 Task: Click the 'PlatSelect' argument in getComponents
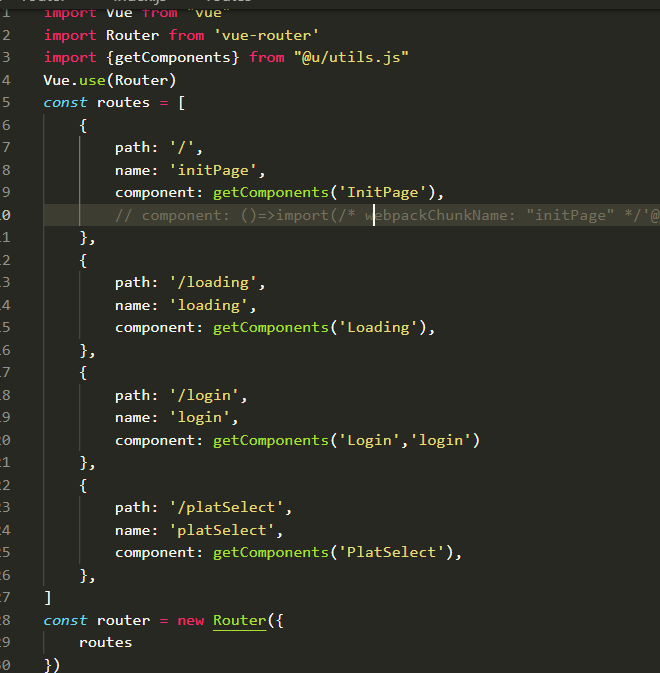coord(392,552)
